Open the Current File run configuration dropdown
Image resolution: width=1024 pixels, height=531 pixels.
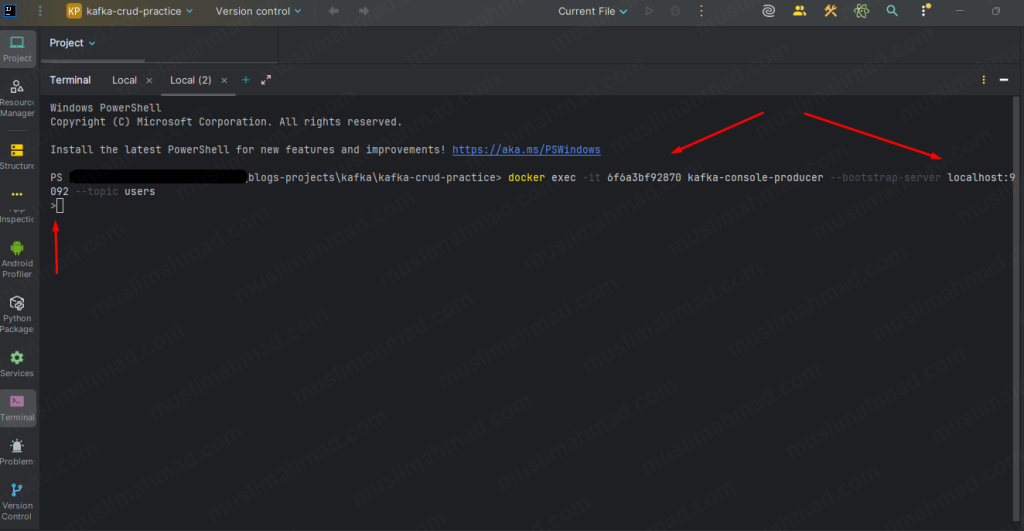[x=592, y=11]
